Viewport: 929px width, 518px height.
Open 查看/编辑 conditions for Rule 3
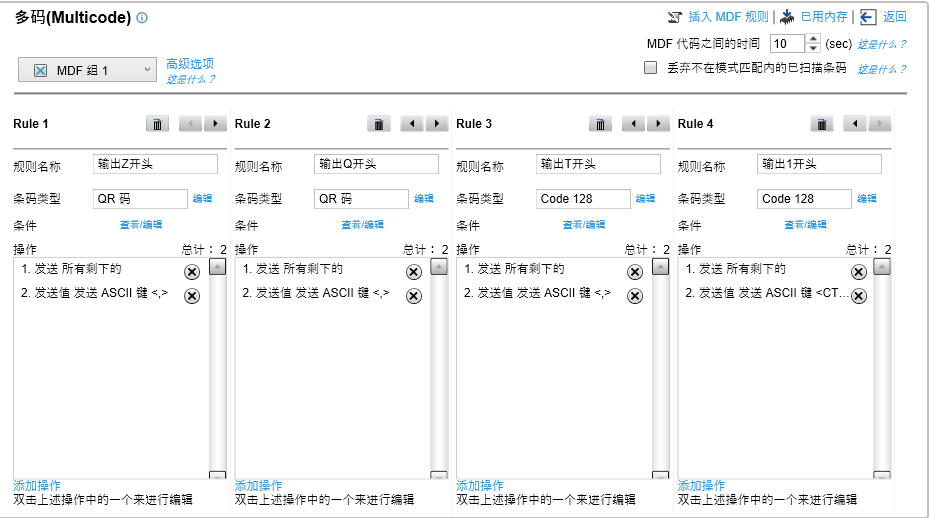583,225
